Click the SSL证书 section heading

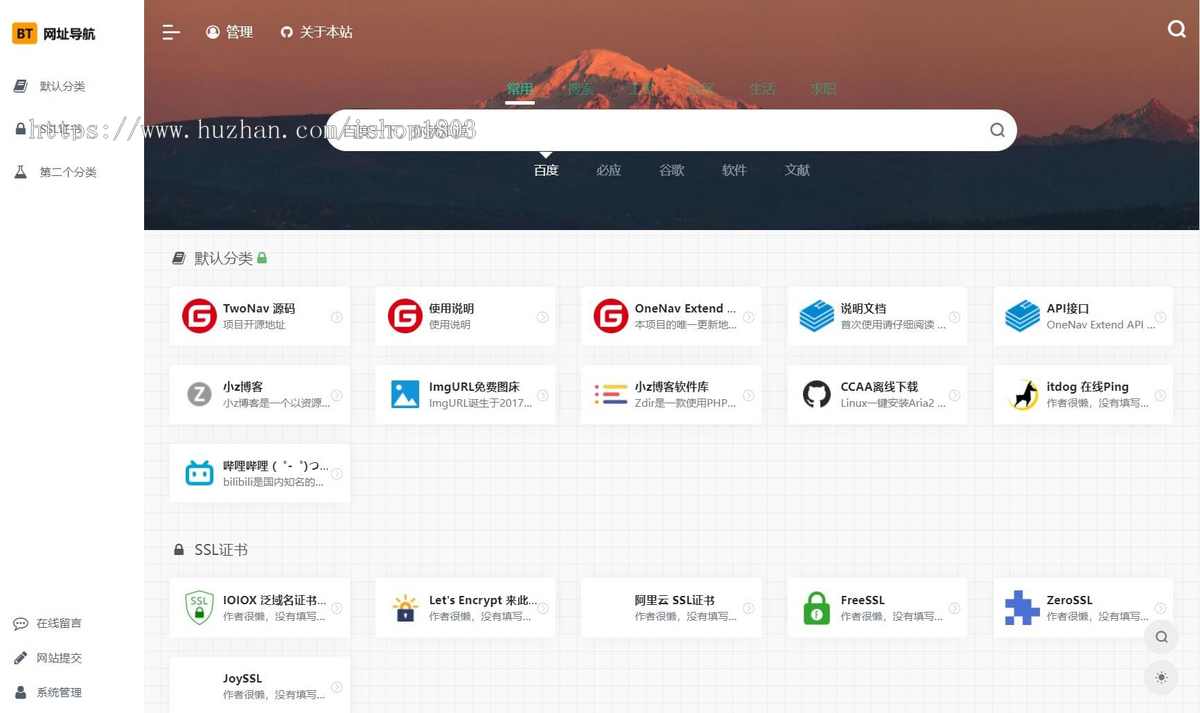(x=221, y=550)
